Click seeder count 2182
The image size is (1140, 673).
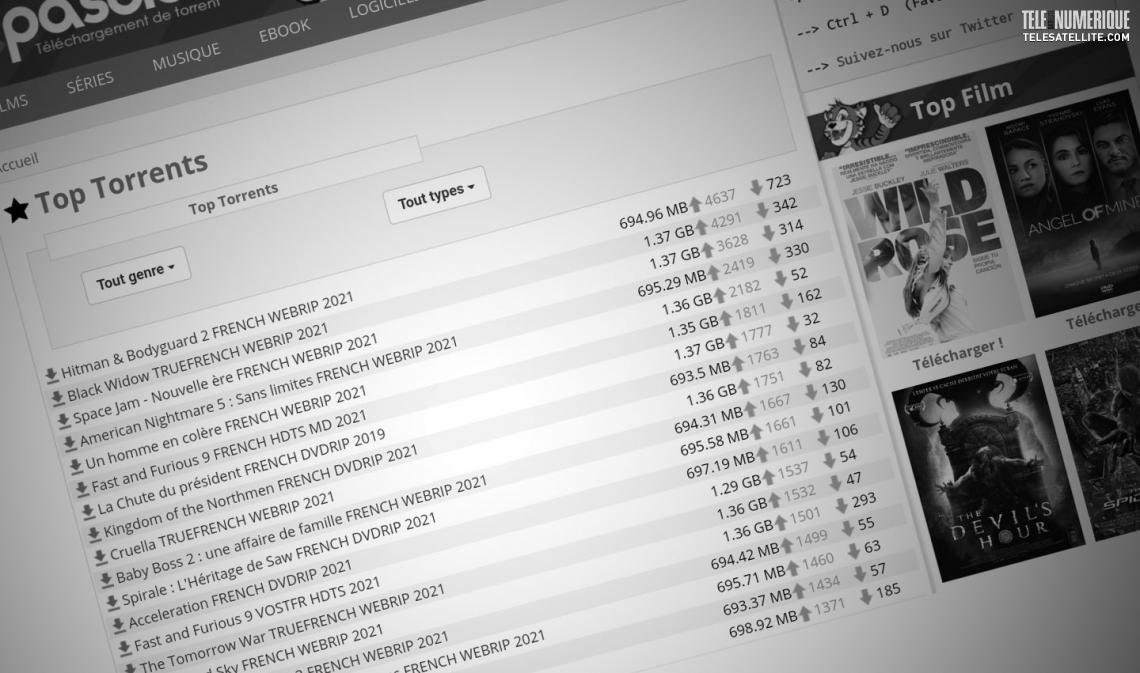click(x=745, y=289)
